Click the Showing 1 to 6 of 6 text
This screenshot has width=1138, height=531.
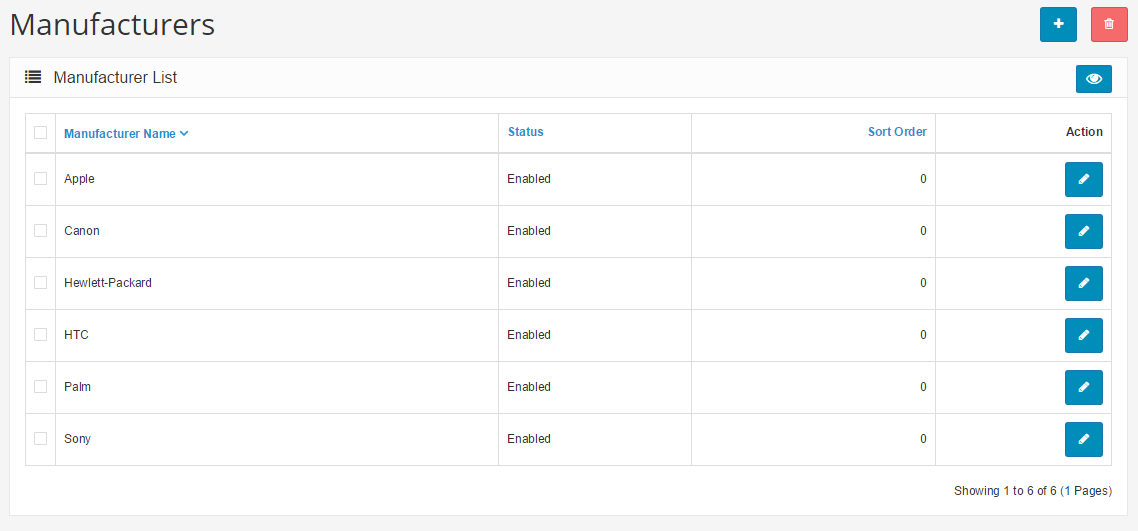coord(1033,491)
